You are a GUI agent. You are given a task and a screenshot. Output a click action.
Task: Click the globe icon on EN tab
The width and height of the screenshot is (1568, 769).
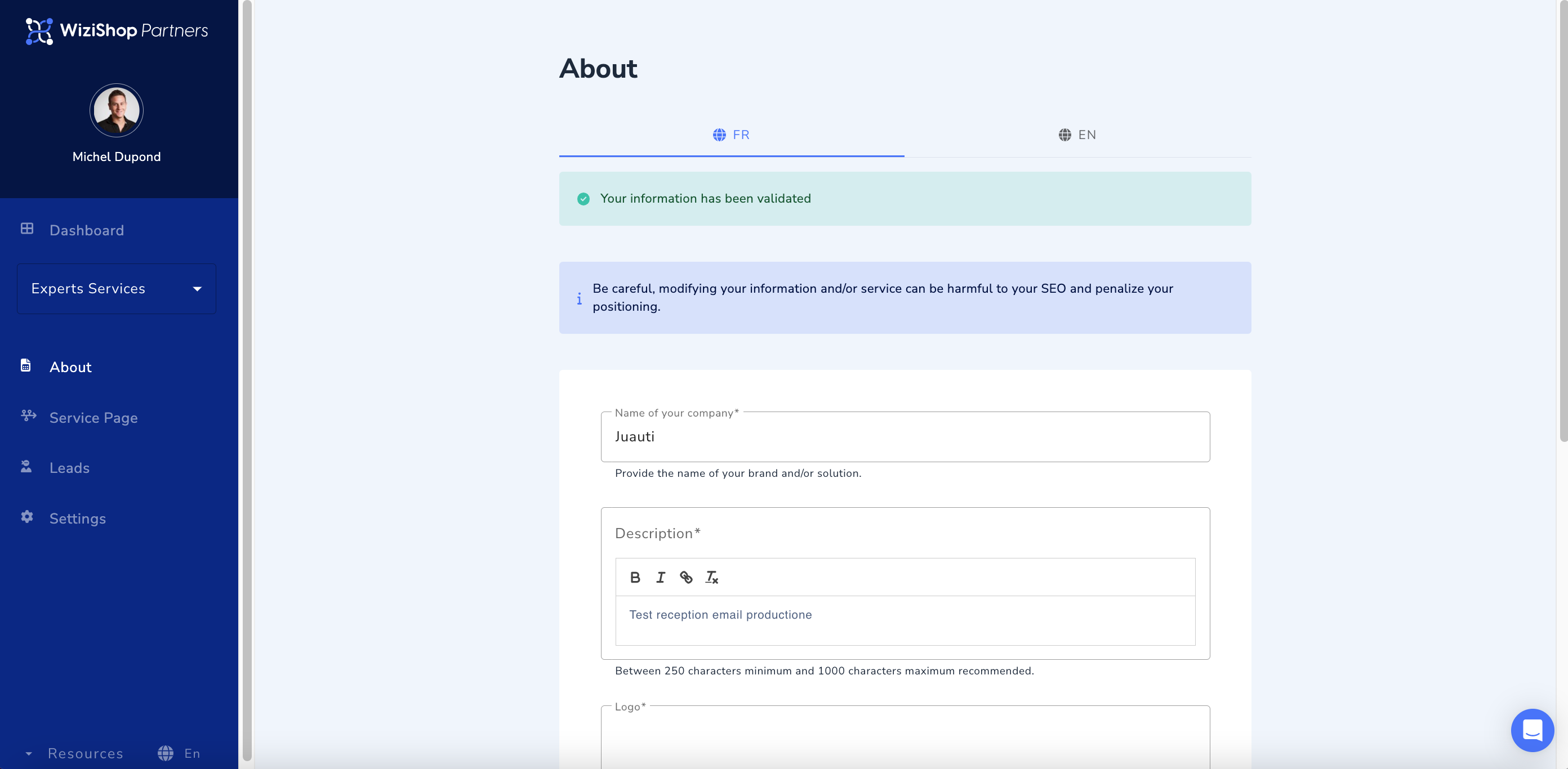(x=1064, y=135)
